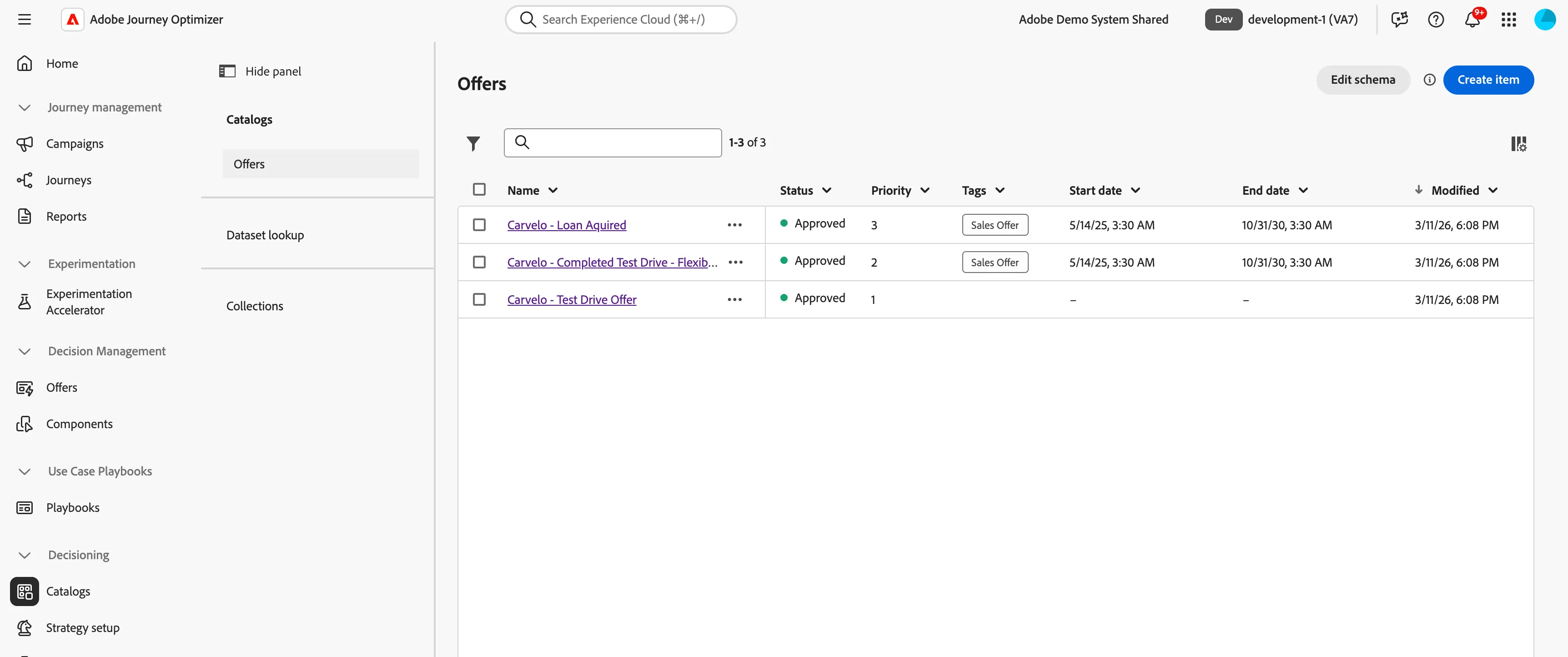The height and width of the screenshot is (657, 1568).
Task: Open the user profile avatar
Action: pos(1545,20)
